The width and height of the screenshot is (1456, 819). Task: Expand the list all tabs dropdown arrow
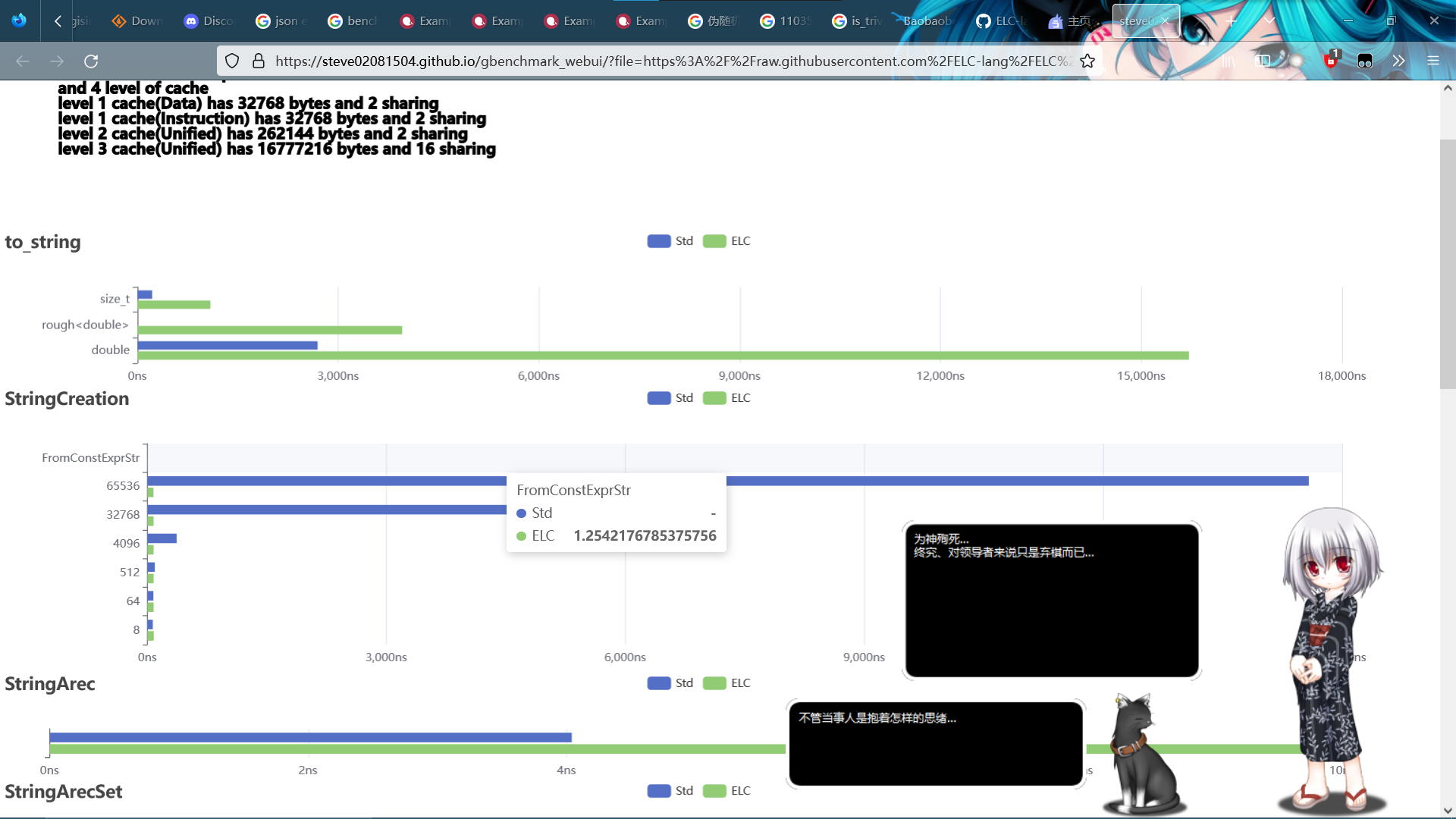pos(1269,20)
